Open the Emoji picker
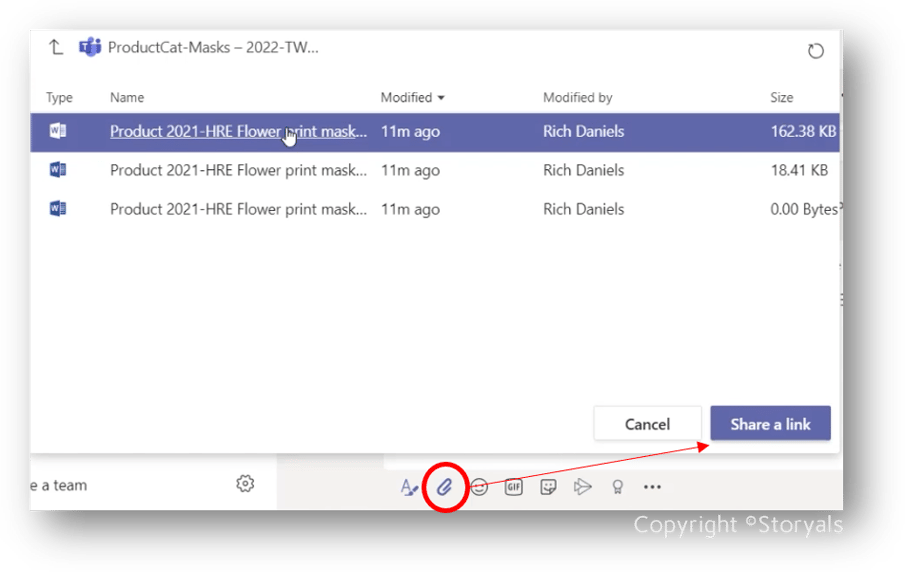This screenshot has height=572, width=905. click(479, 487)
